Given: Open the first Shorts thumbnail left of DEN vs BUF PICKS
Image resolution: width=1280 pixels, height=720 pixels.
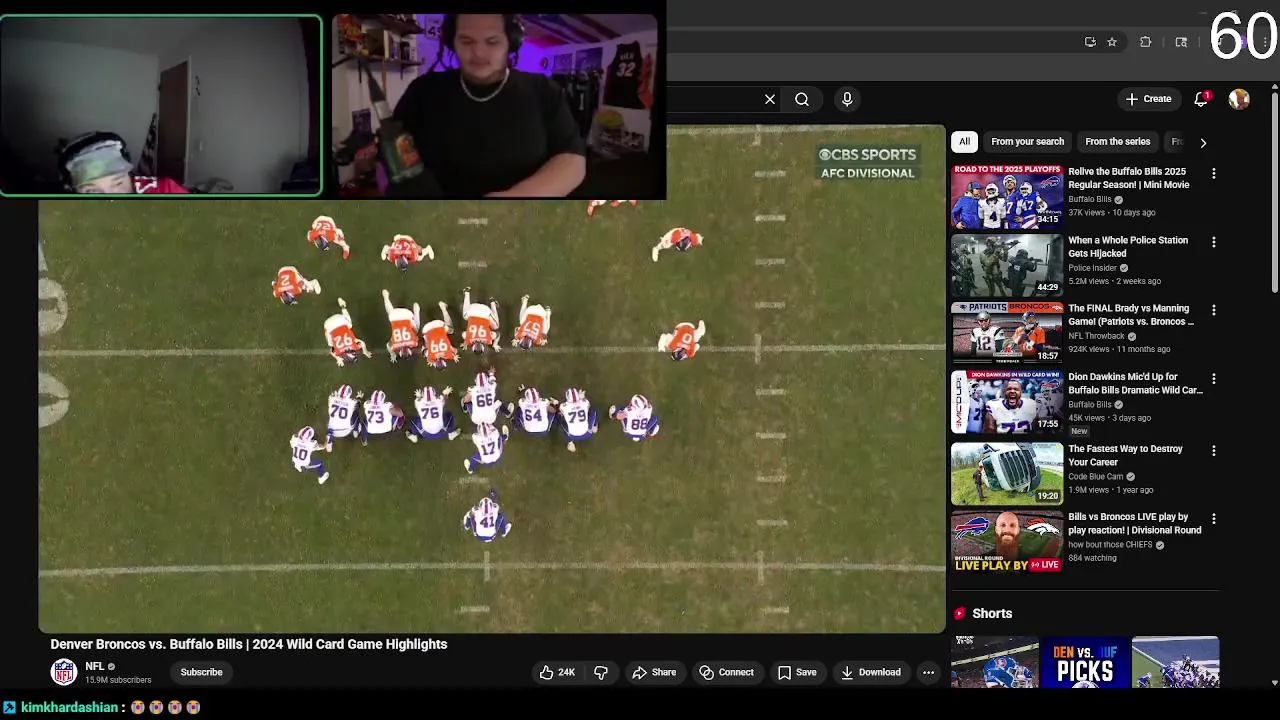Looking at the screenshot, I should tap(995, 662).
